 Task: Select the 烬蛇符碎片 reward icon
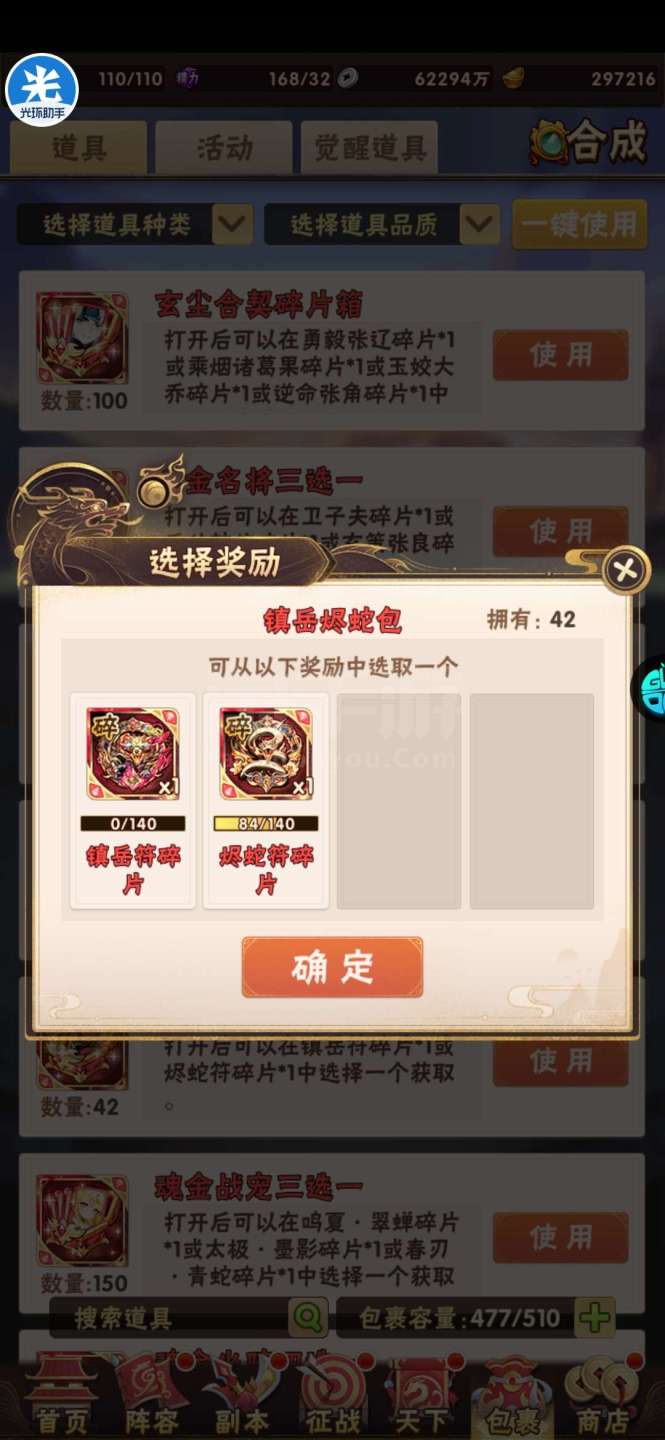266,754
